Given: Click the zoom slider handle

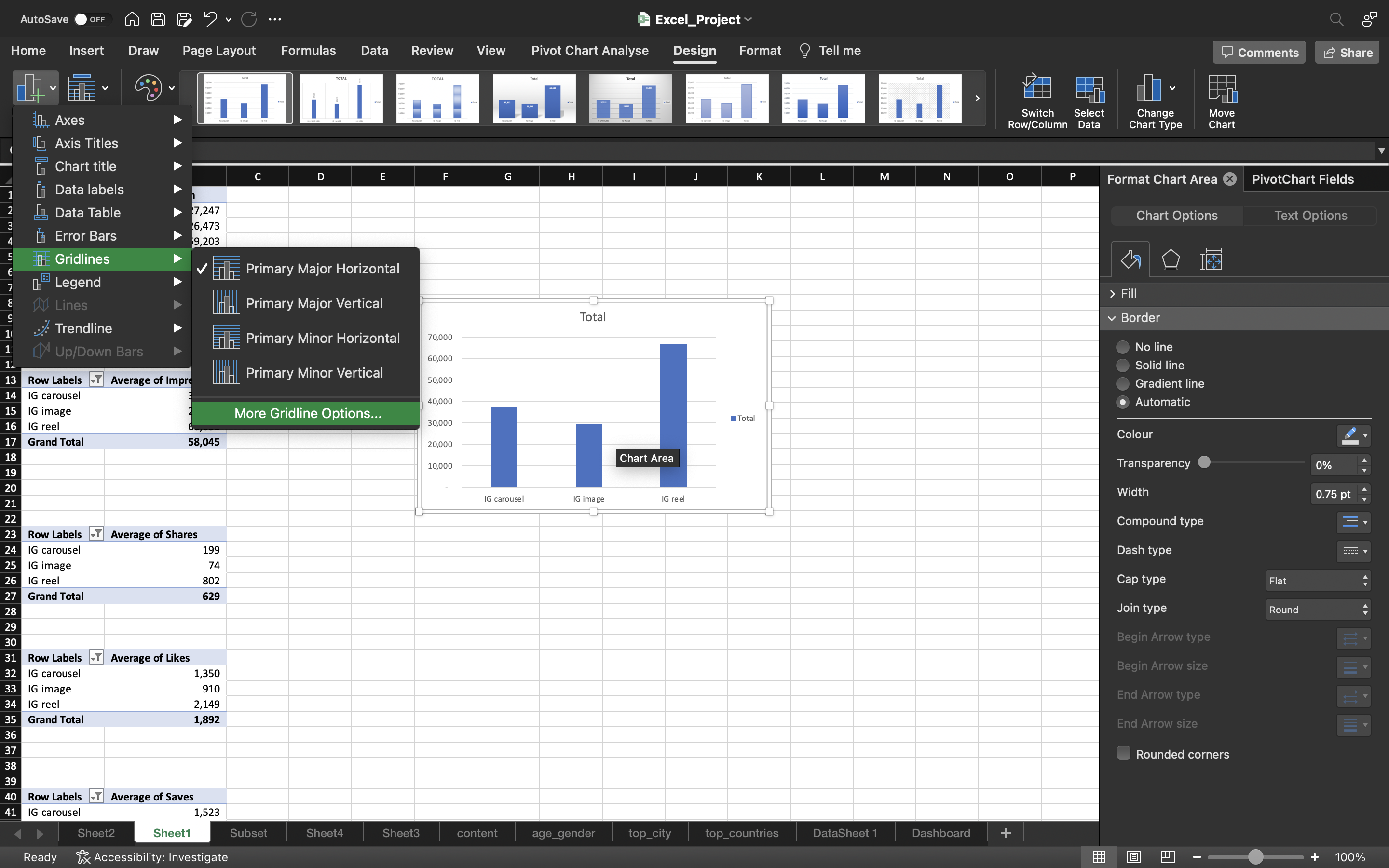Looking at the screenshot, I should [1256, 856].
